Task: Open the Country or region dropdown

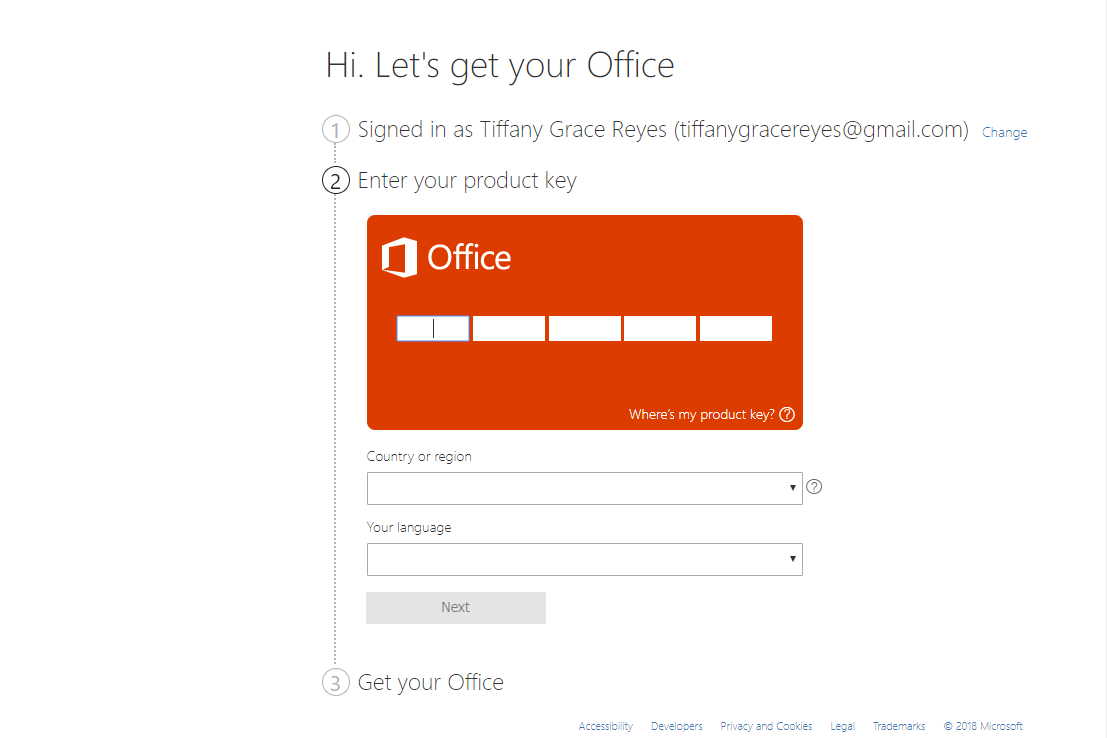Action: 585,489
